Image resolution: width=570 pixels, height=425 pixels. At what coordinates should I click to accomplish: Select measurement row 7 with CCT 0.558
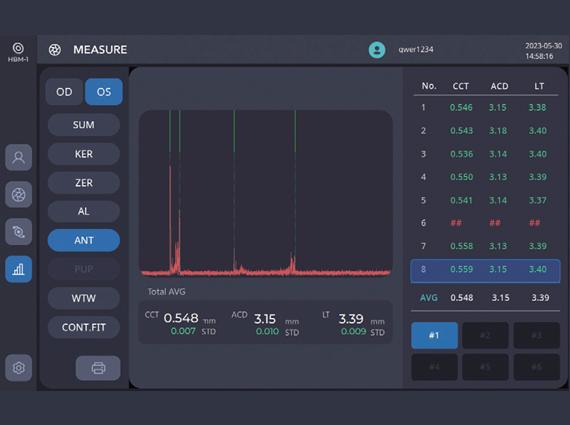point(485,246)
